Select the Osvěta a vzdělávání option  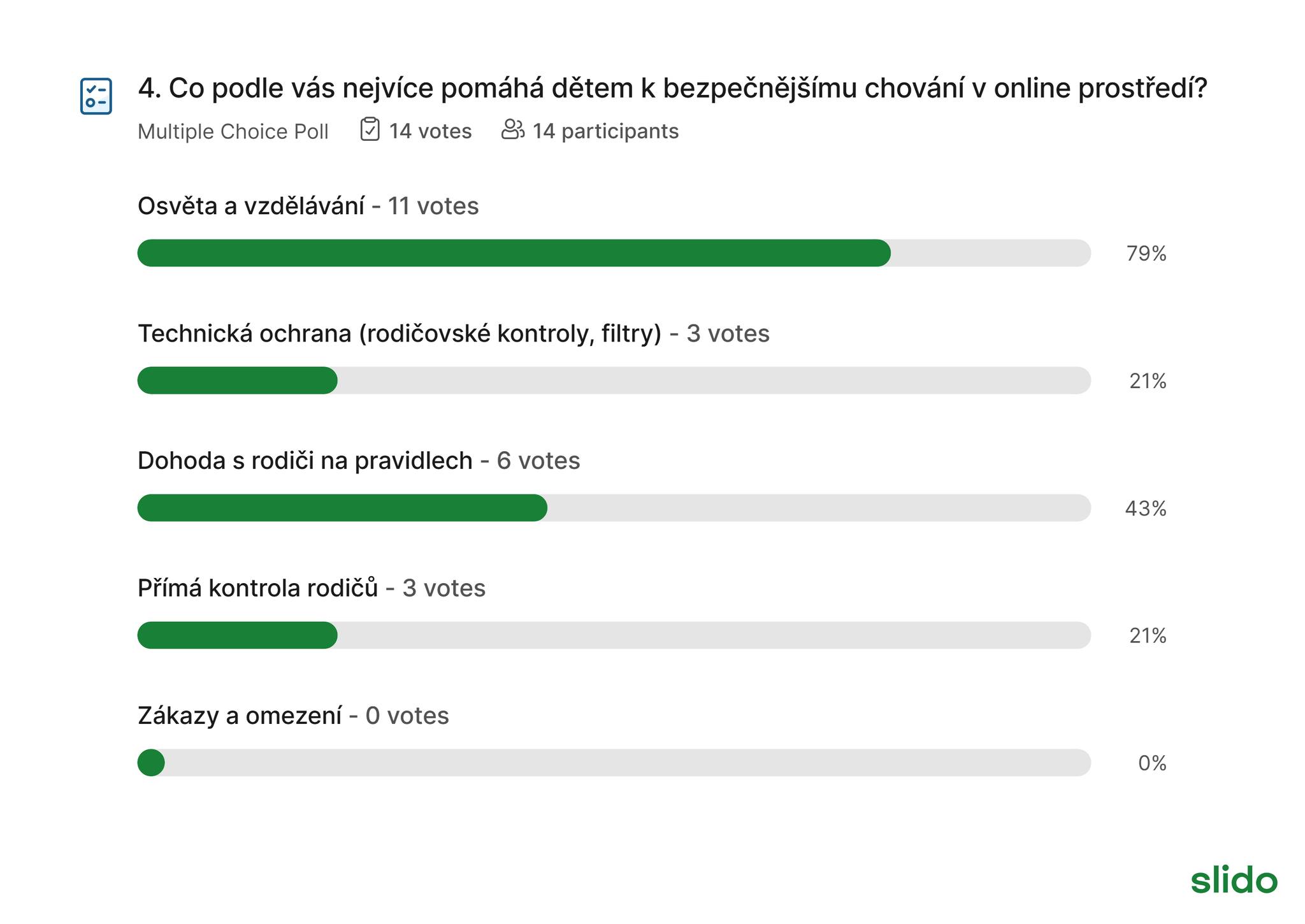pos(251,206)
